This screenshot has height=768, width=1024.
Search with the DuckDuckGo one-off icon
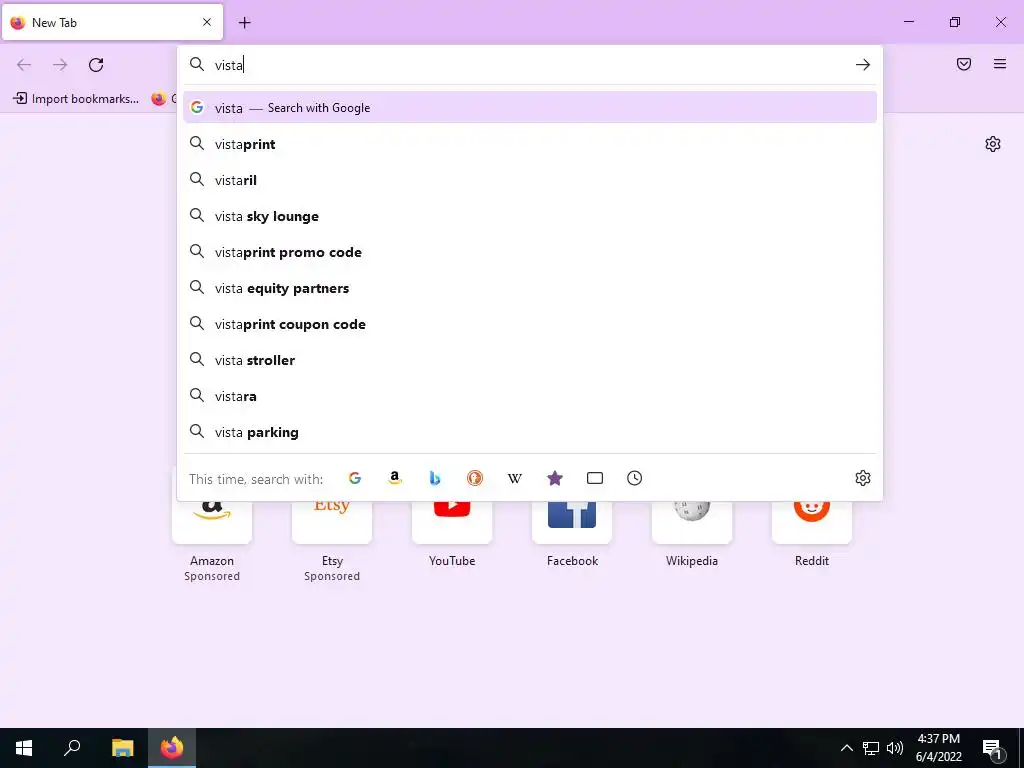pyautogui.click(x=475, y=478)
